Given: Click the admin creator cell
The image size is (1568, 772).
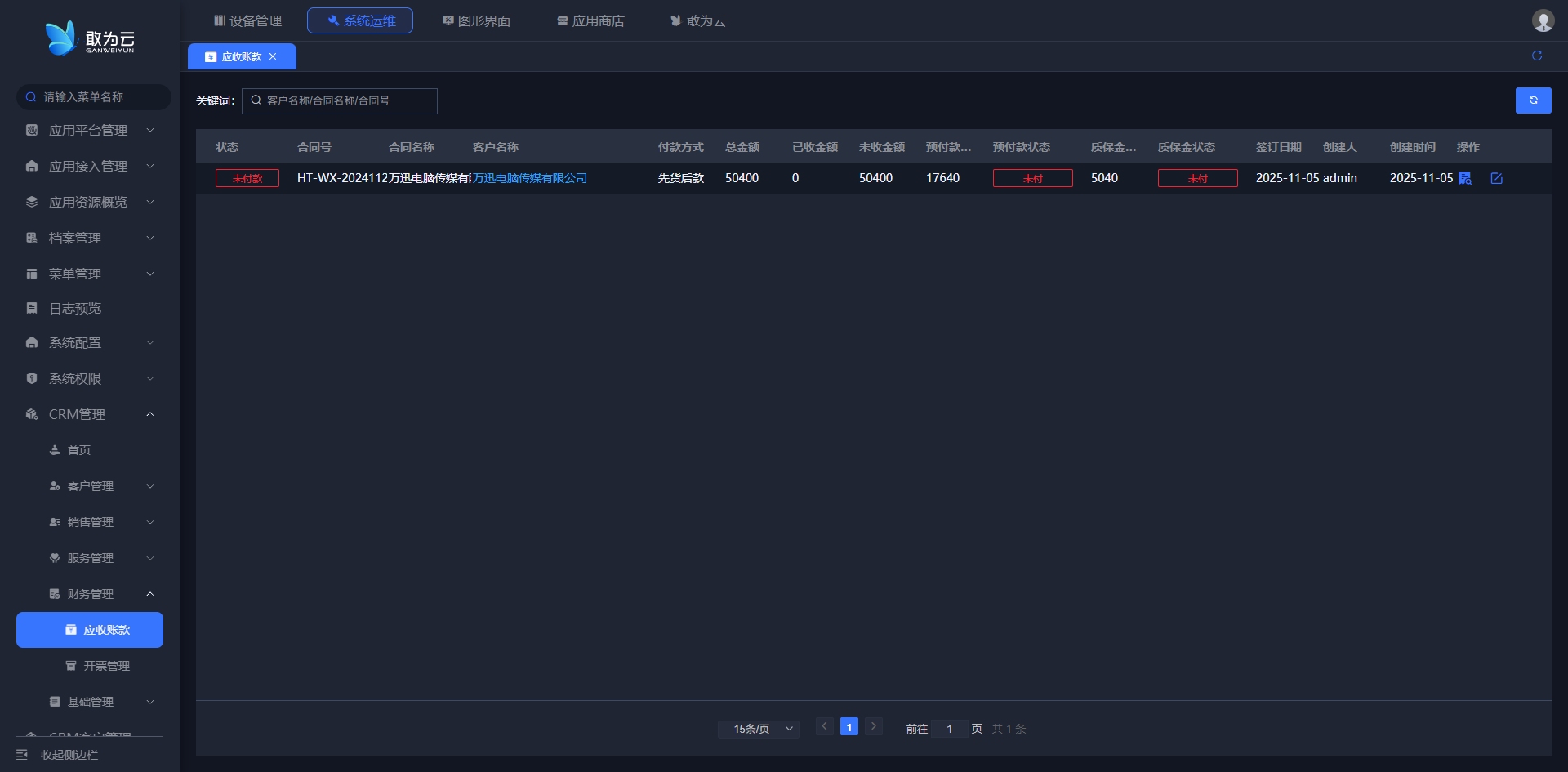Looking at the screenshot, I should pos(1340,178).
